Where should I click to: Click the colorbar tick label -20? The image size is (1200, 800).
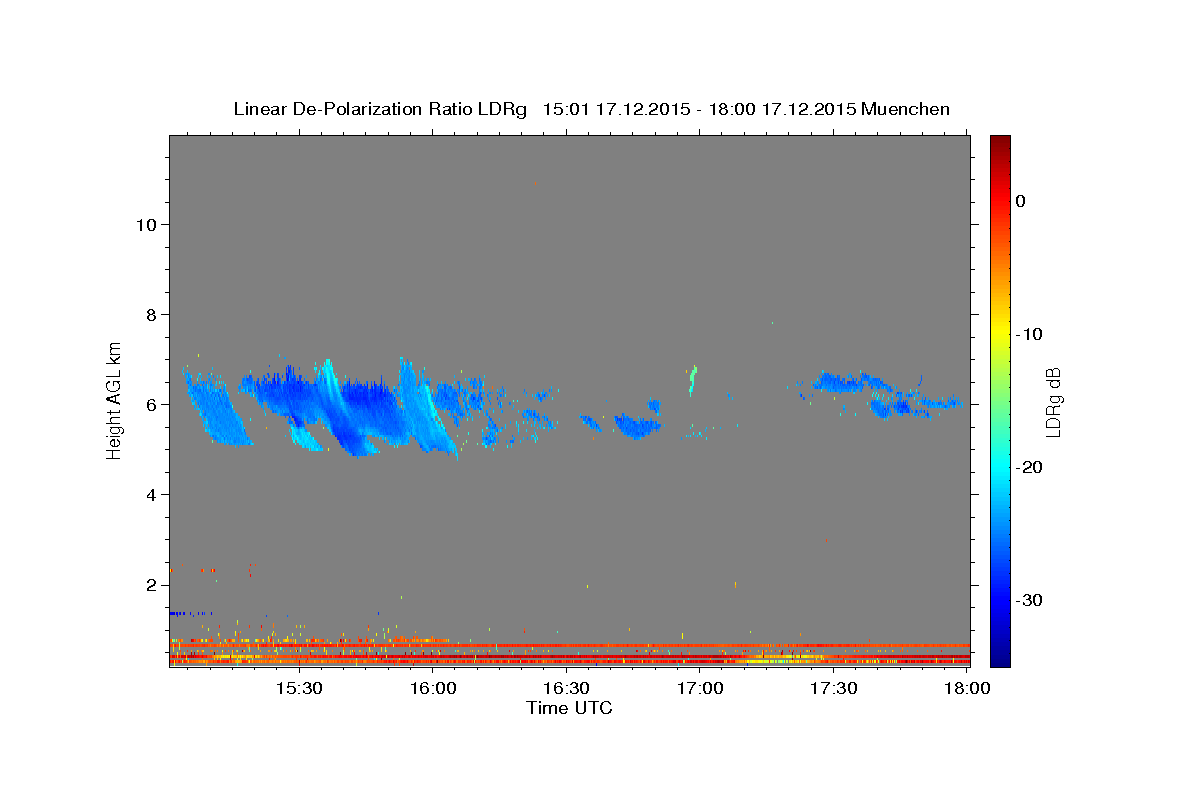(1029, 467)
